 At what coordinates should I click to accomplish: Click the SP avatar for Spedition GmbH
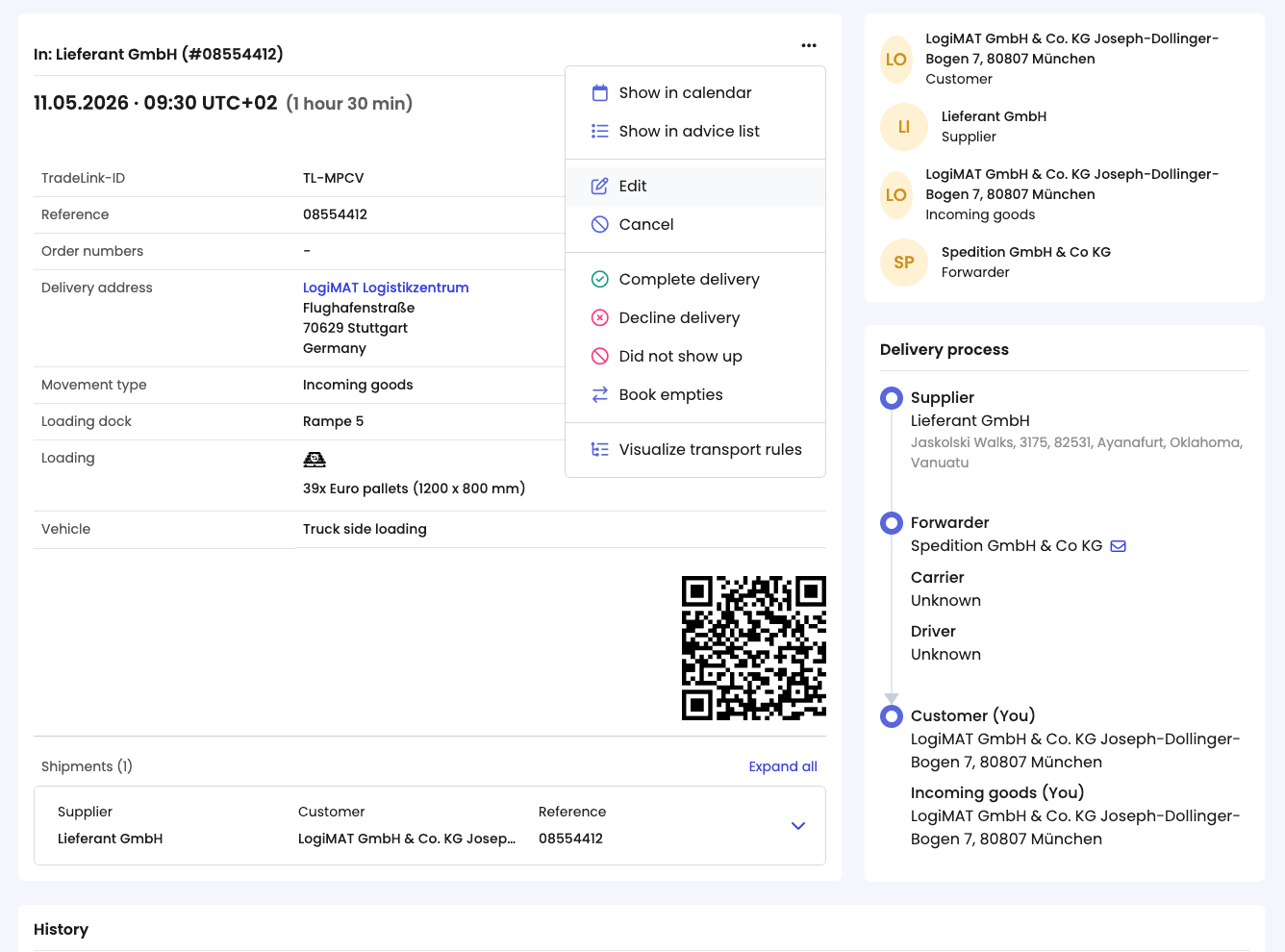click(904, 263)
